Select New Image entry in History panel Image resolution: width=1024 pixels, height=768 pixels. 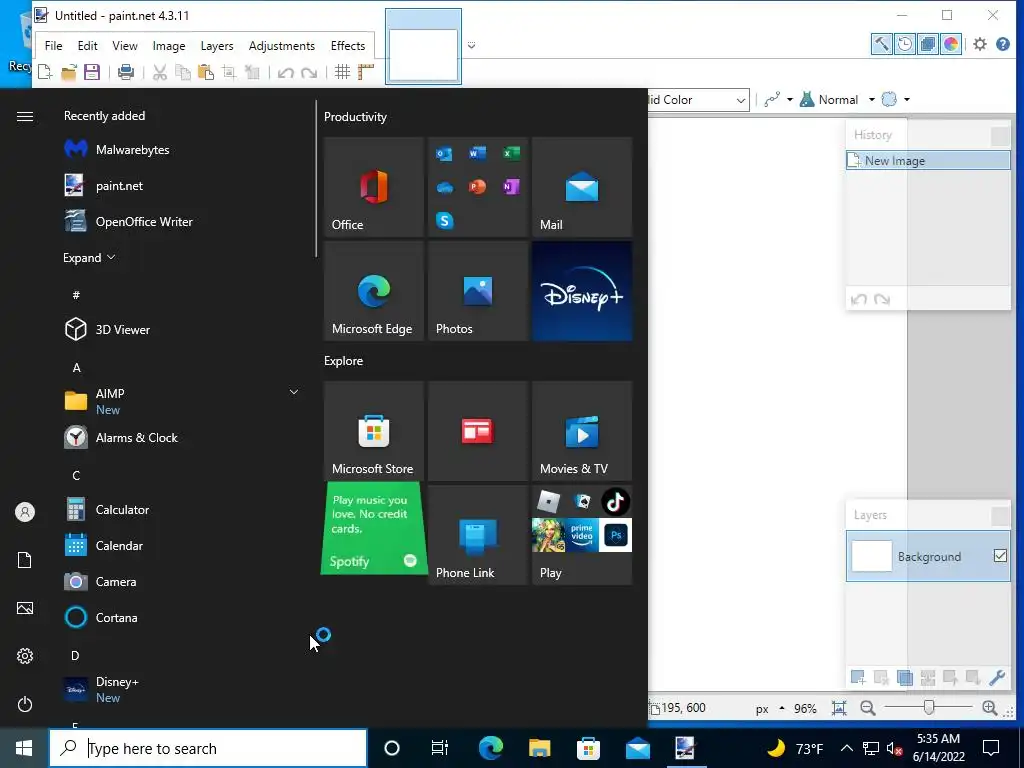tap(928, 161)
